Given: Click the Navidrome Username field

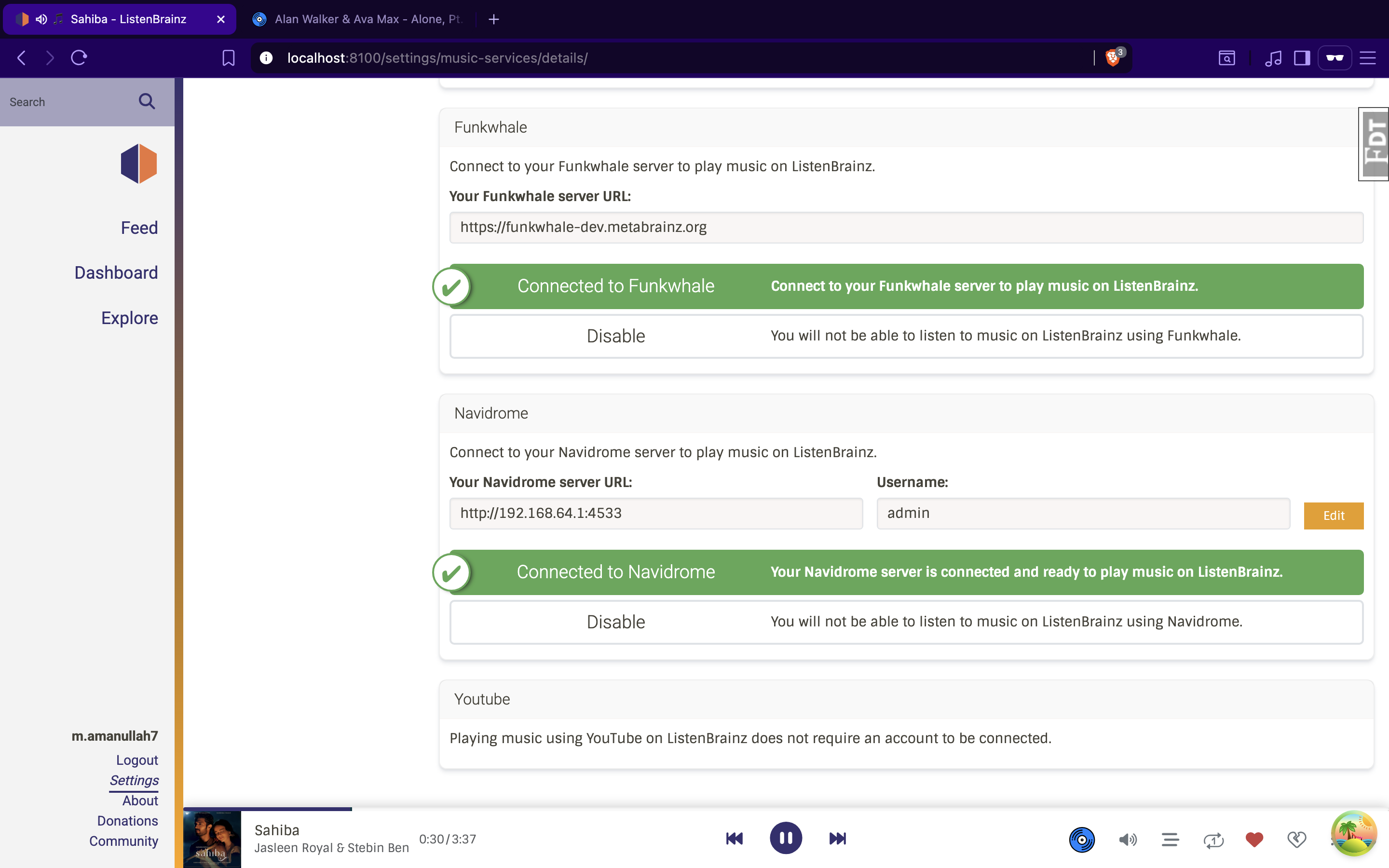Looking at the screenshot, I should (1083, 513).
